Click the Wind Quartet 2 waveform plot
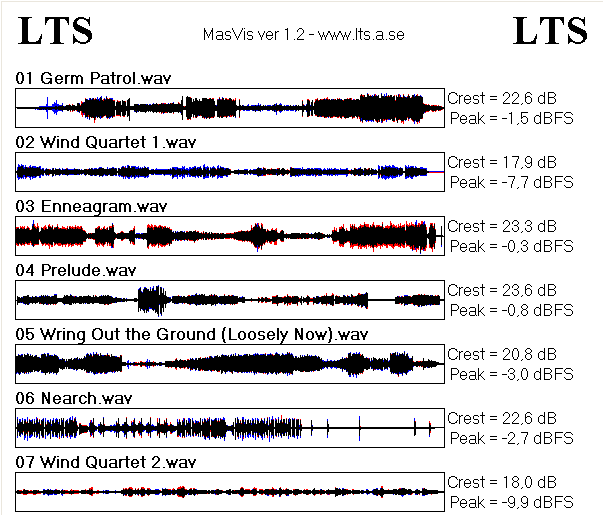 230,492
